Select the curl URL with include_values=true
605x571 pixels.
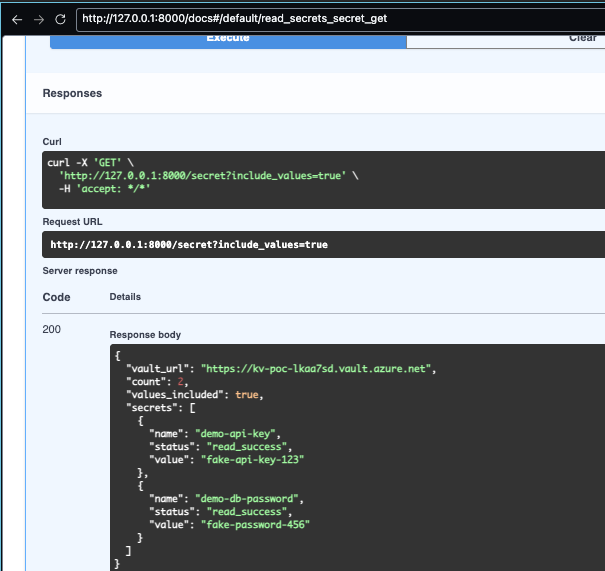coord(203,176)
